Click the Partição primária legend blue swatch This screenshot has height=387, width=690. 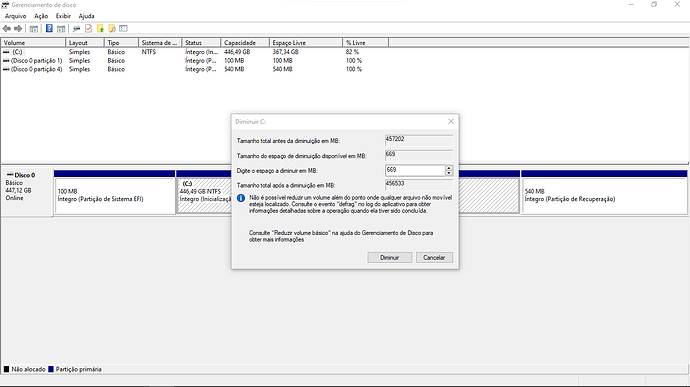(51, 369)
